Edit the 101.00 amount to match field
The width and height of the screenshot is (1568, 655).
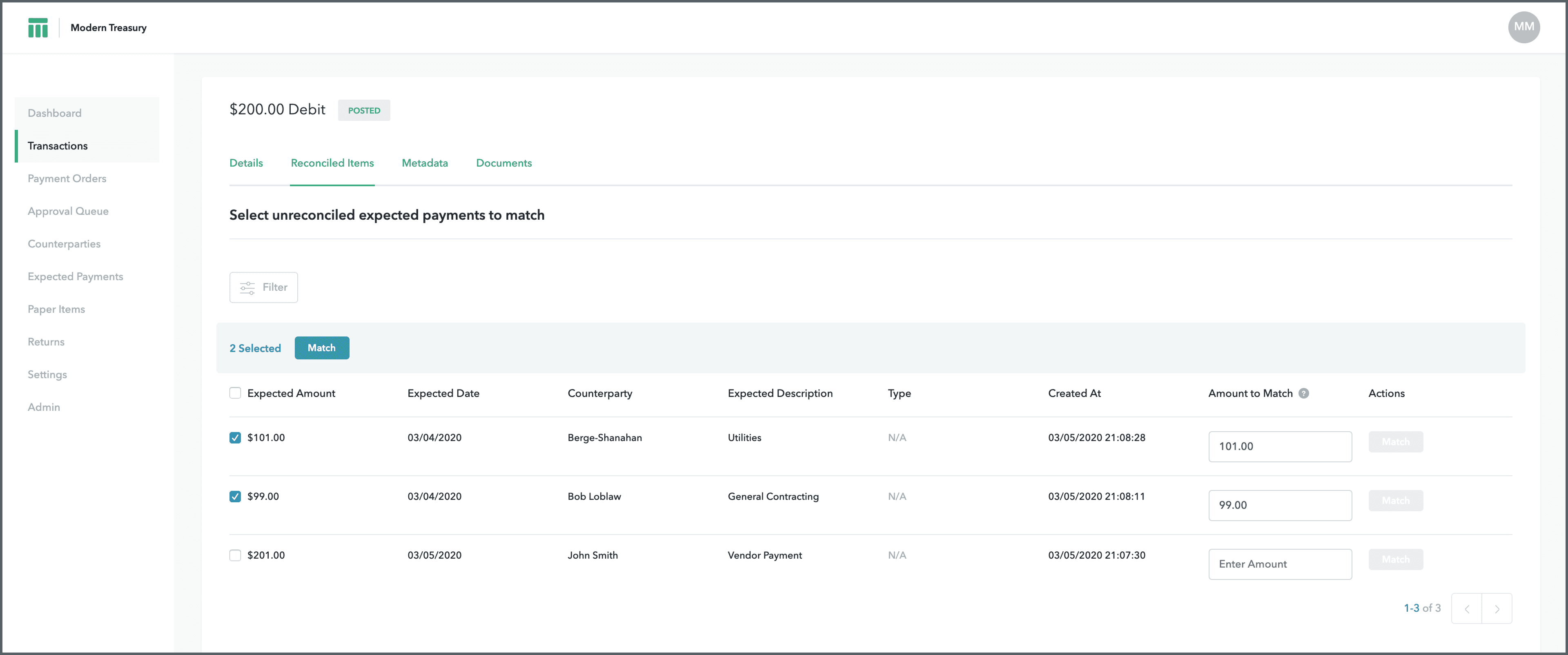pyautogui.click(x=1279, y=446)
